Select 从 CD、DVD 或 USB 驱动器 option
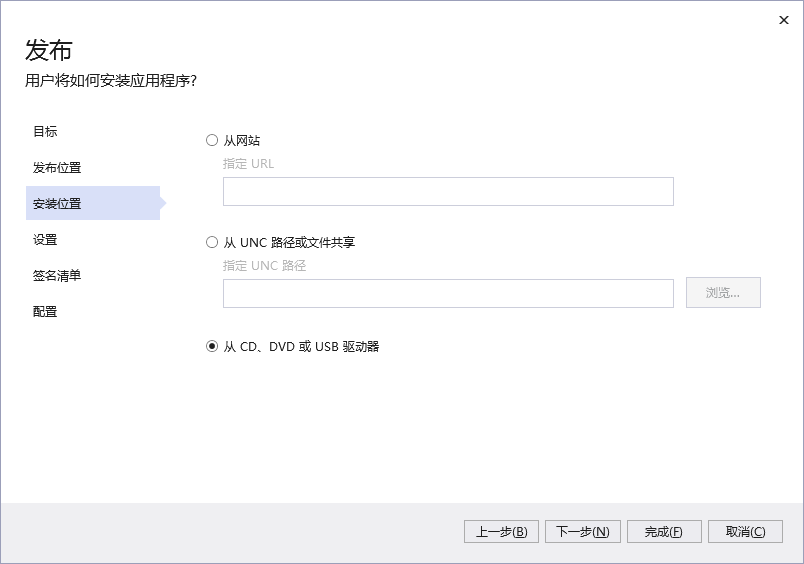Image resolution: width=804 pixels, height=564 pixels. 212,347
